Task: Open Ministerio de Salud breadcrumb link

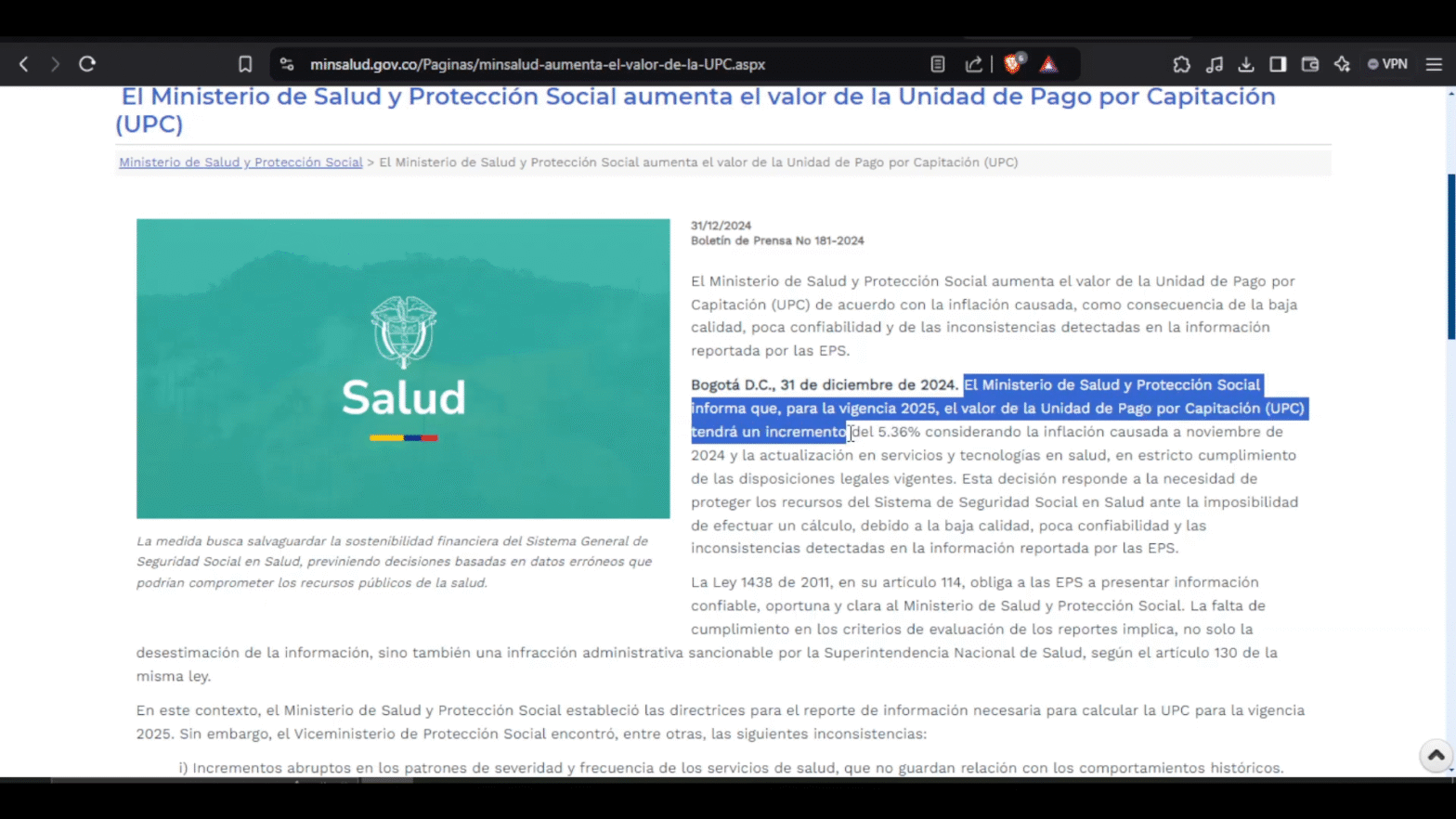Action: pyautogui.click(x=240, y=162)
